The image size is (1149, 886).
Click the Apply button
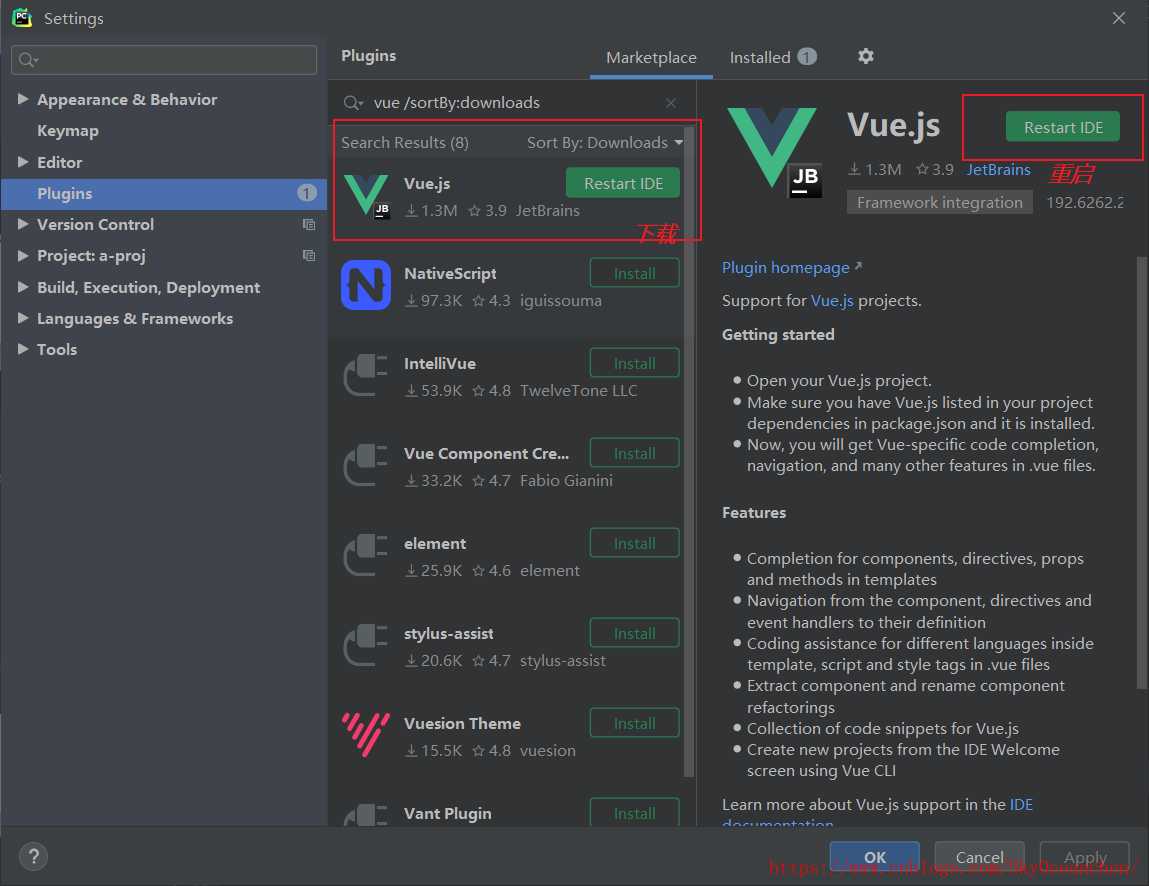point(1085,857)
